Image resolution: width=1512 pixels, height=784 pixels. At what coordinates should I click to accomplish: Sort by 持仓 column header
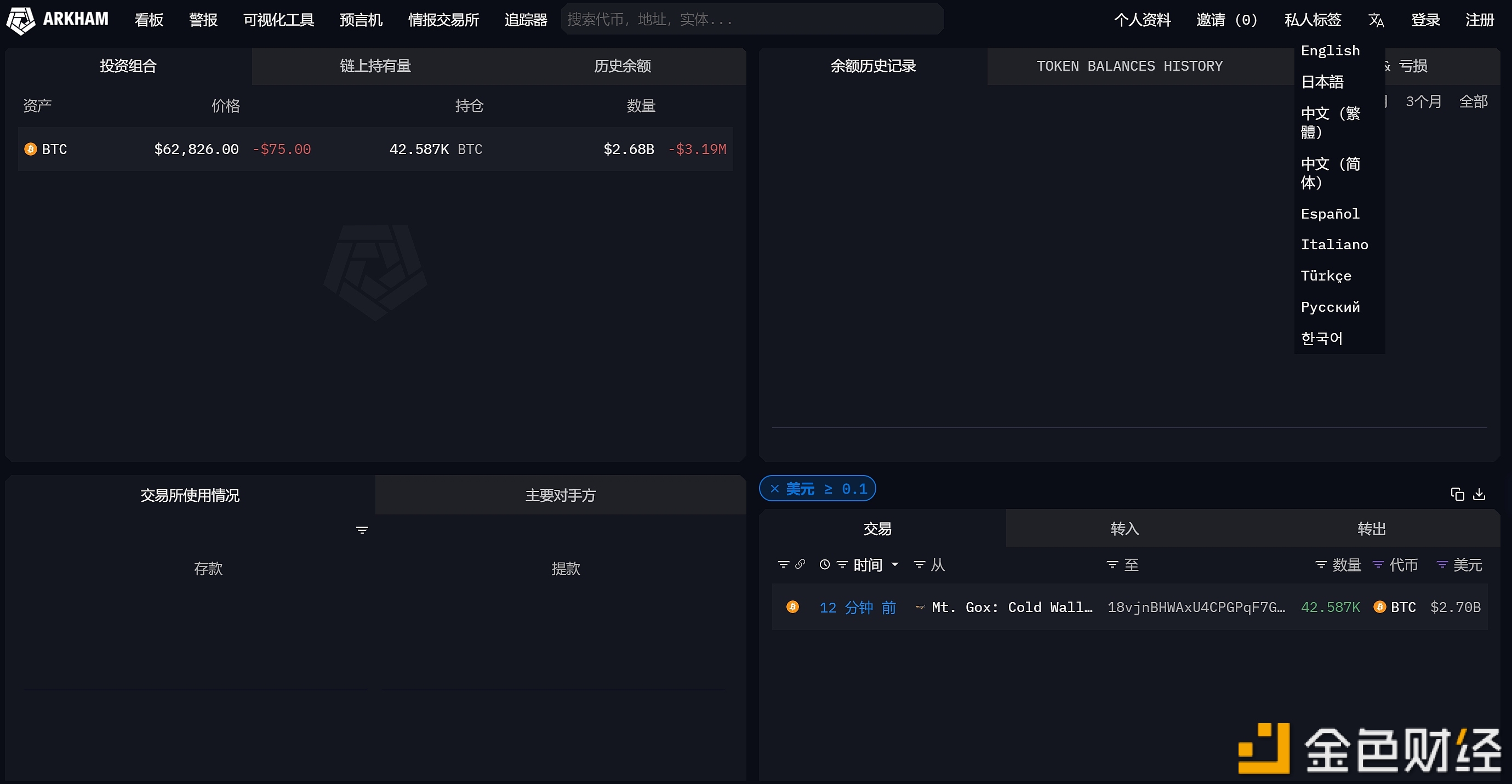[x=469, y=106]
